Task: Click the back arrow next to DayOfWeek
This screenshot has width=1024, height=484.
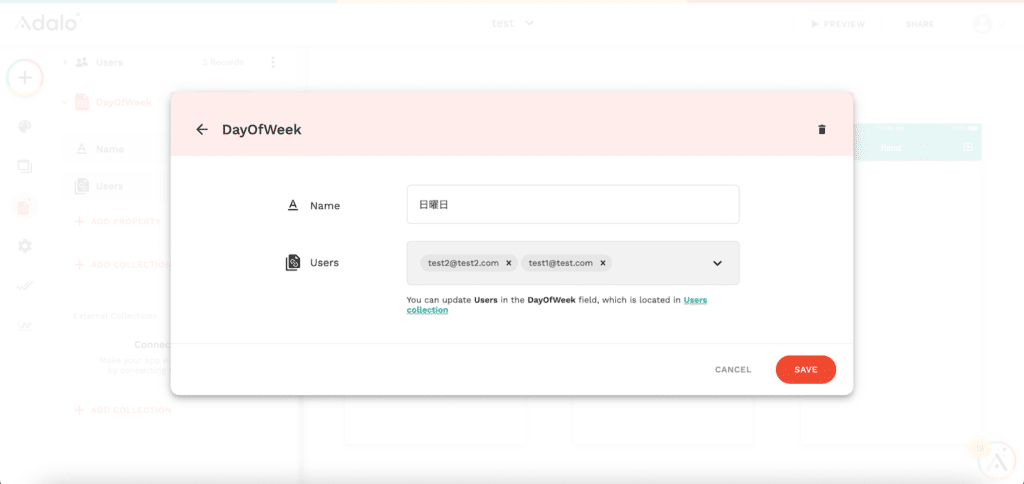Action: coord(202,130)
